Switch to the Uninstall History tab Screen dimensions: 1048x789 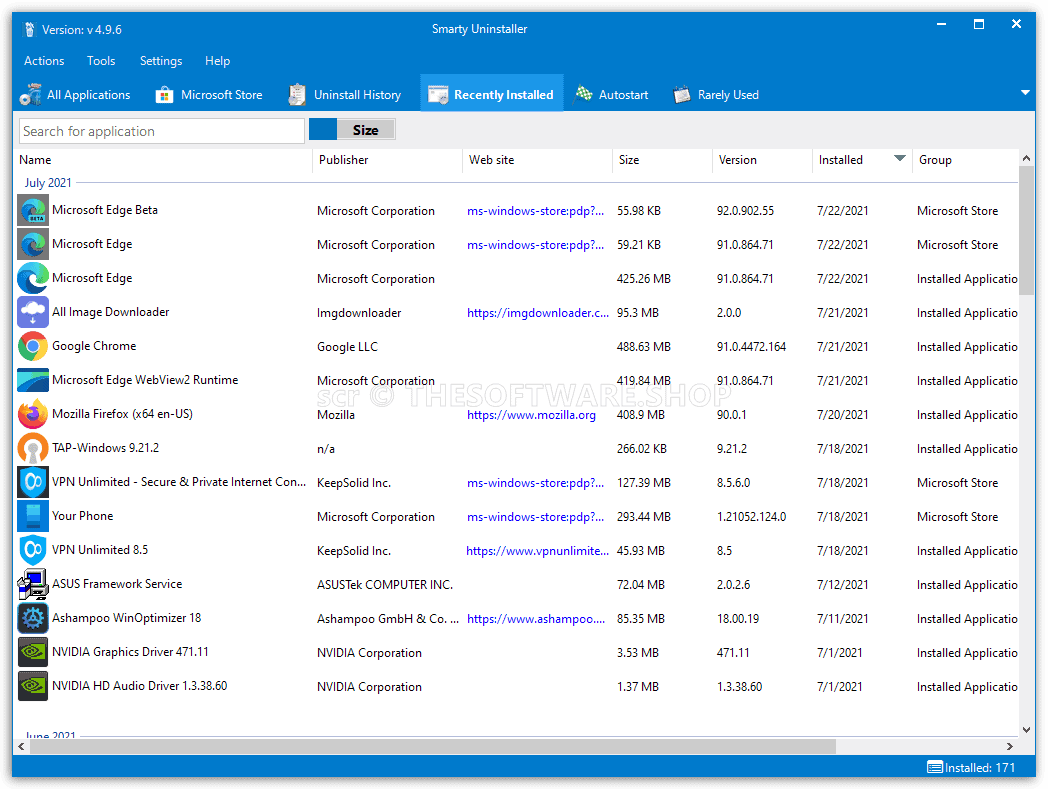tap(345, 95)
